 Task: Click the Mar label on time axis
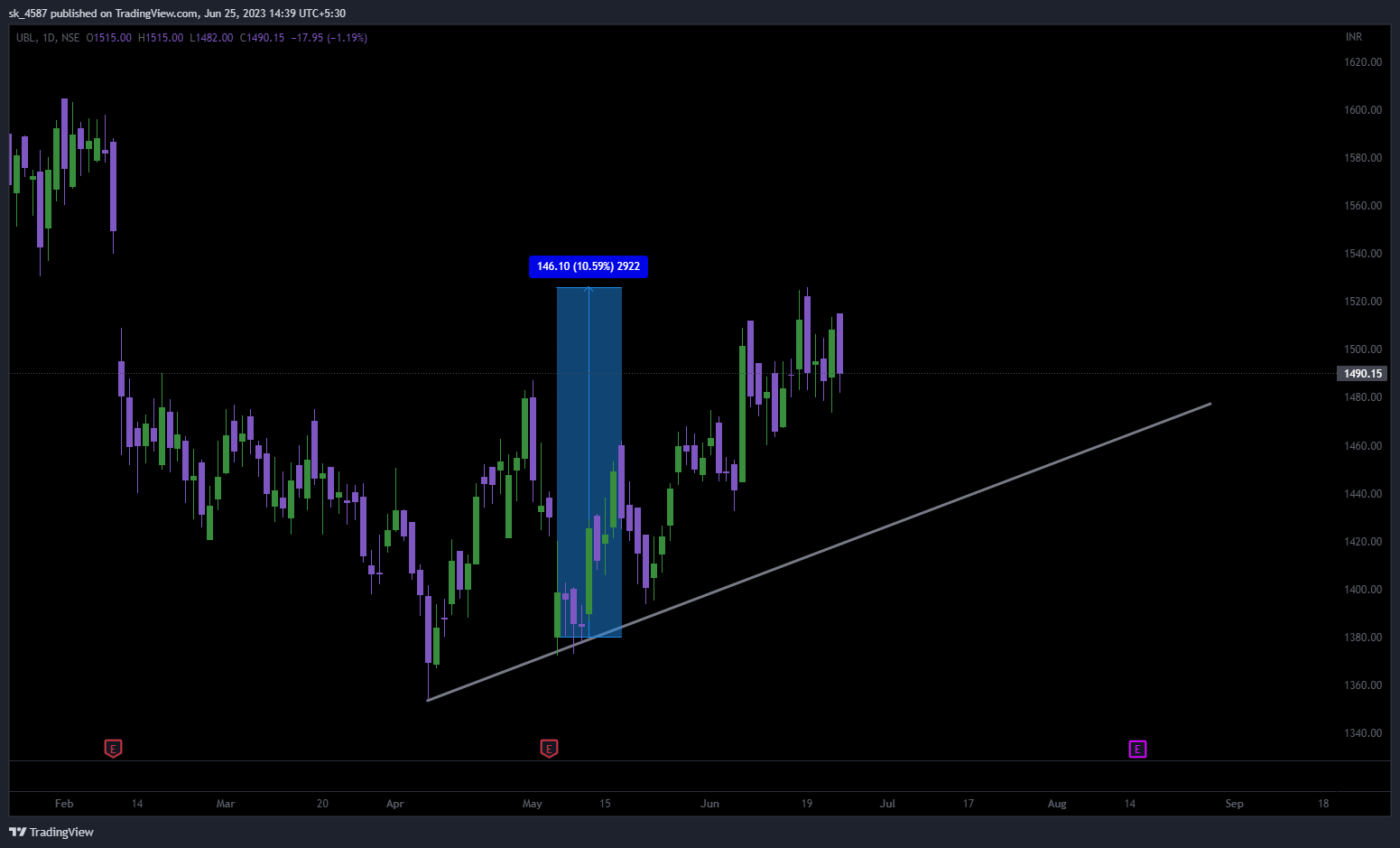coord(226,804)
